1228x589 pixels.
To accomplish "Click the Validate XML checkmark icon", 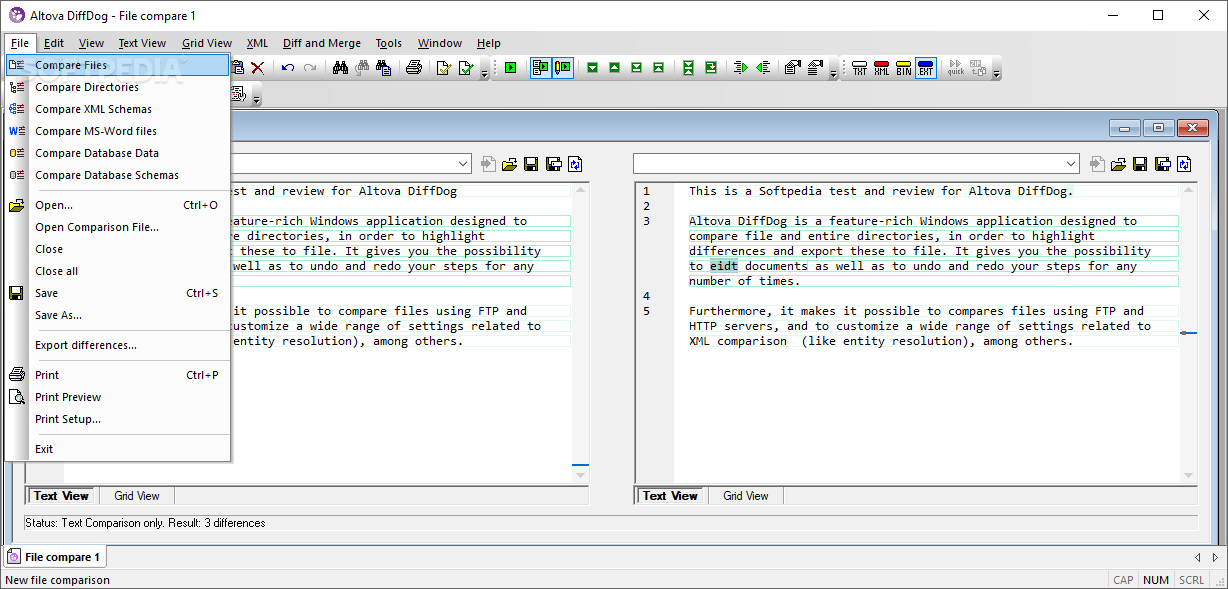I will point(466,68).
